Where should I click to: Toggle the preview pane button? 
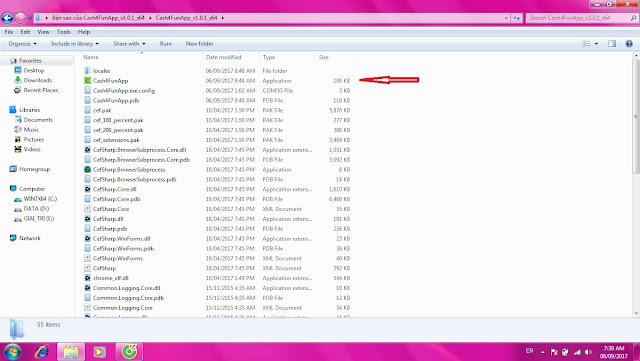pos(612,44)
